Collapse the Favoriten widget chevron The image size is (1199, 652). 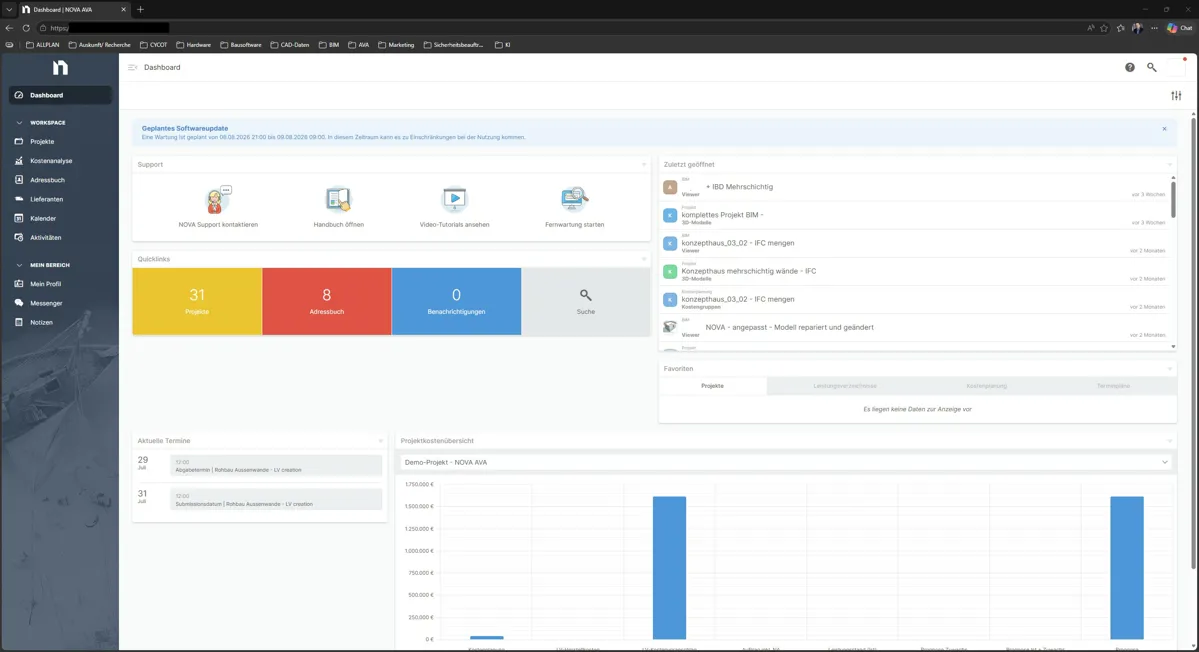1169,368
